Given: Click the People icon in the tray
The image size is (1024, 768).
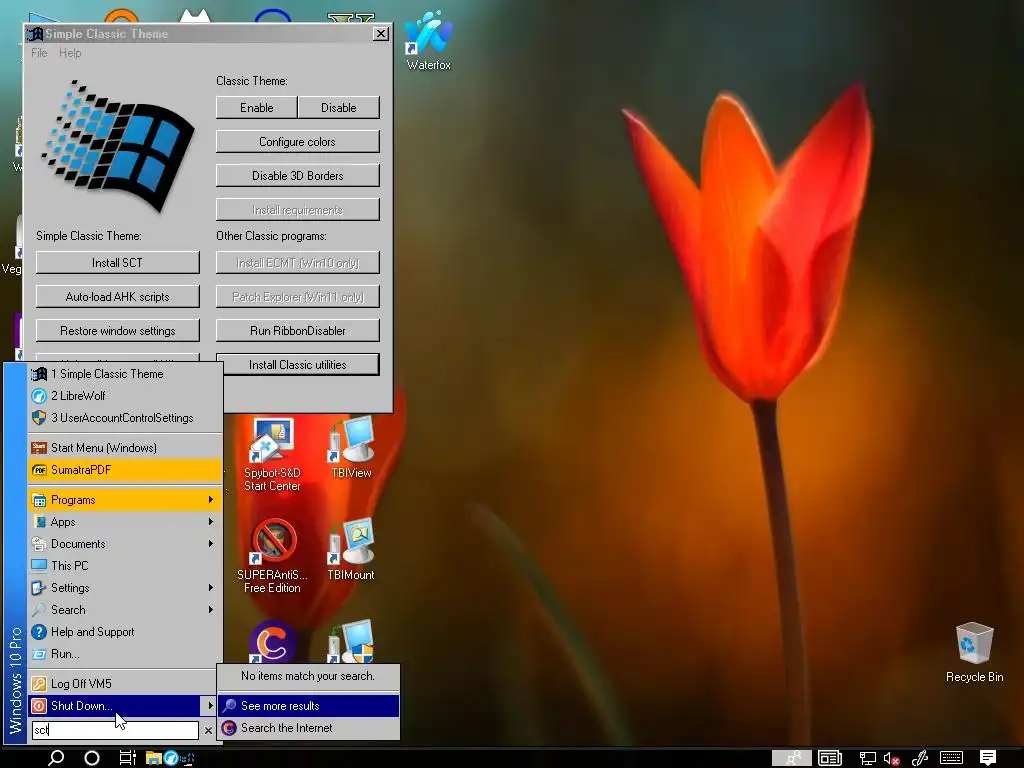Looking at the screenshot, I should click(792, 758).
